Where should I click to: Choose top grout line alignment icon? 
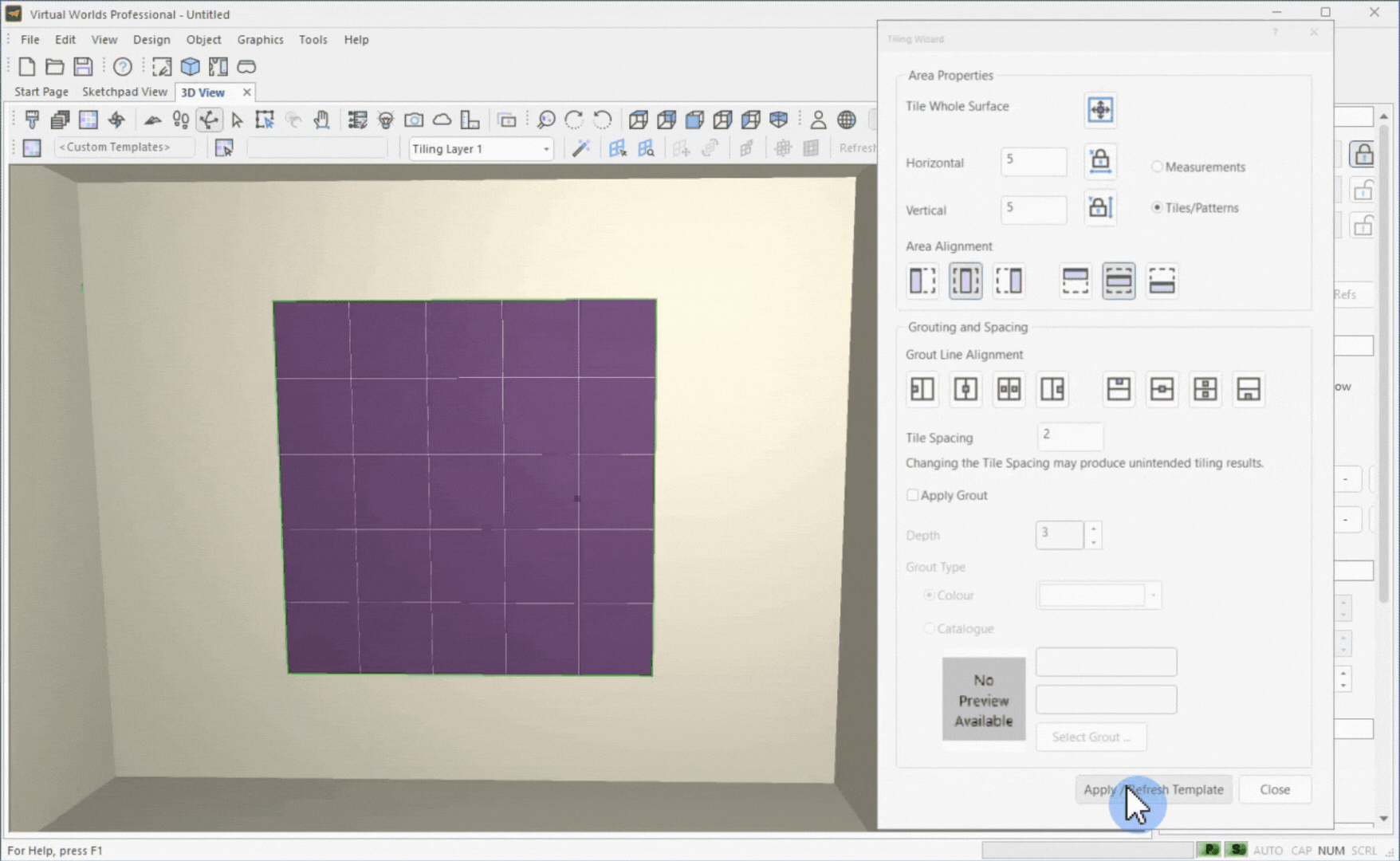[x=1119, y=389]
